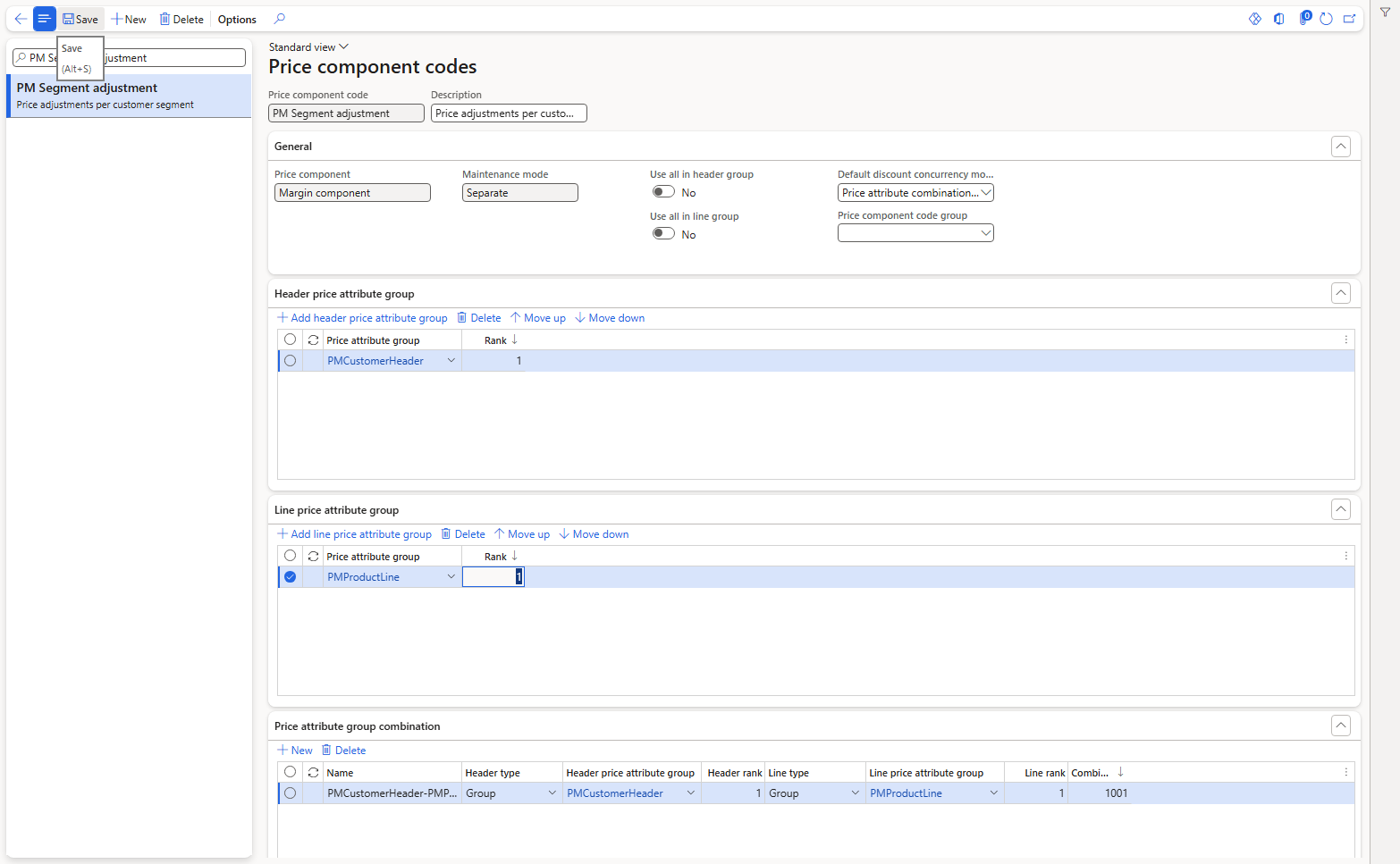Open combination grid options menu
The image size is (1400, 864).
click(x=1346, y=773)
